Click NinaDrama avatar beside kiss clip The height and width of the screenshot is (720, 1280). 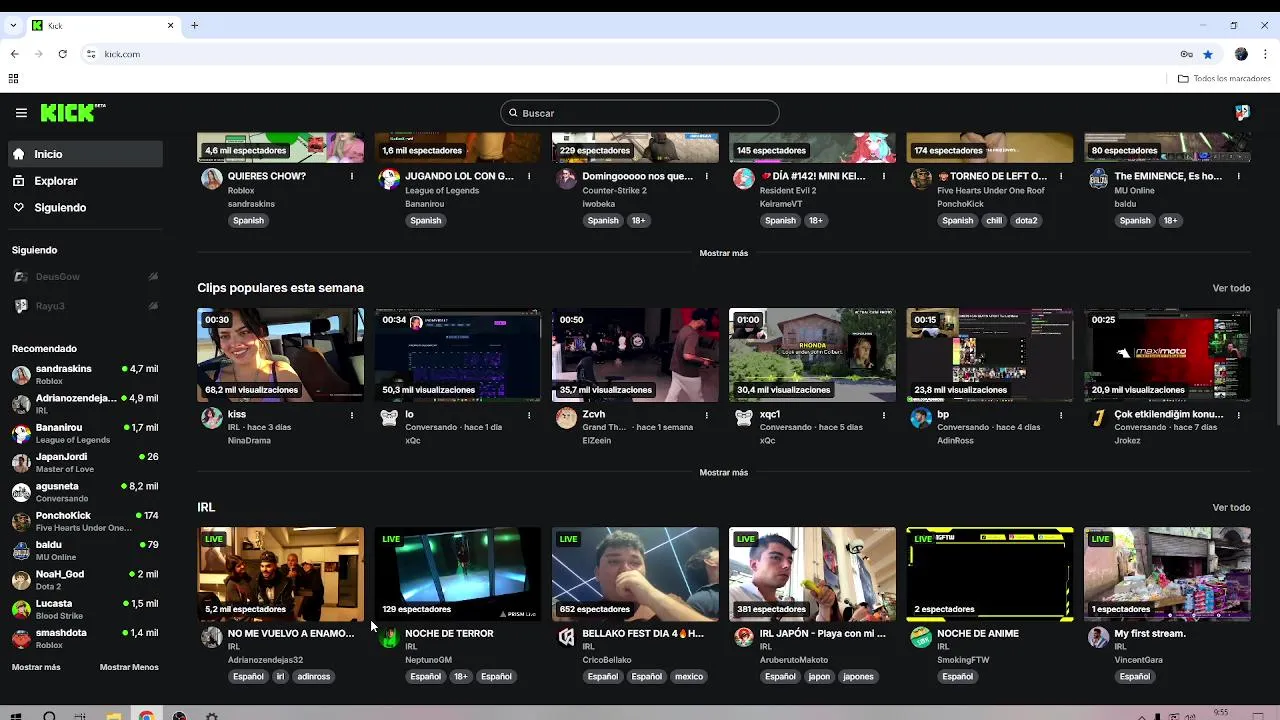211,418
